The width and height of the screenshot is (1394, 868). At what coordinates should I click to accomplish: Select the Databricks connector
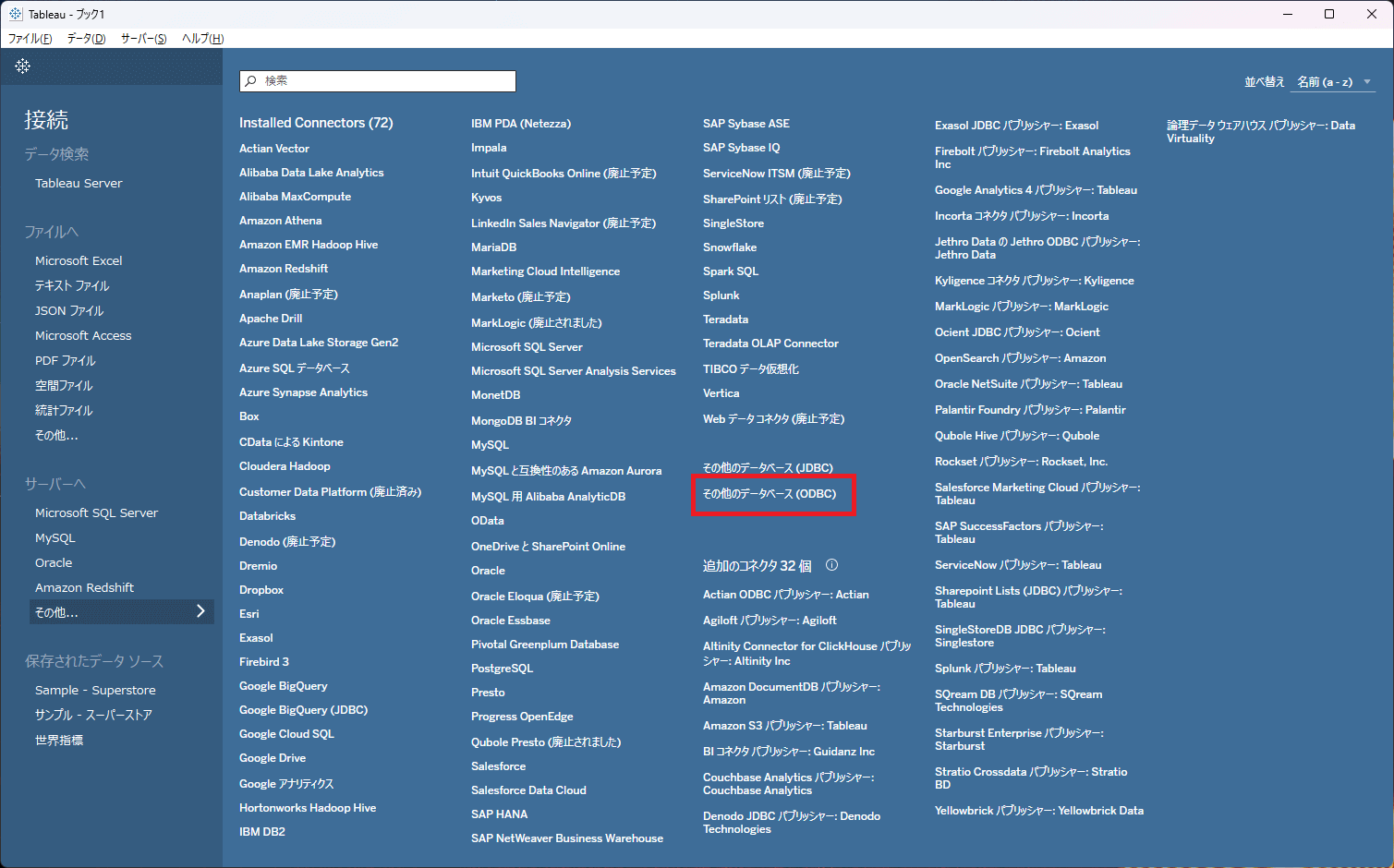click(x=268, y=516)
